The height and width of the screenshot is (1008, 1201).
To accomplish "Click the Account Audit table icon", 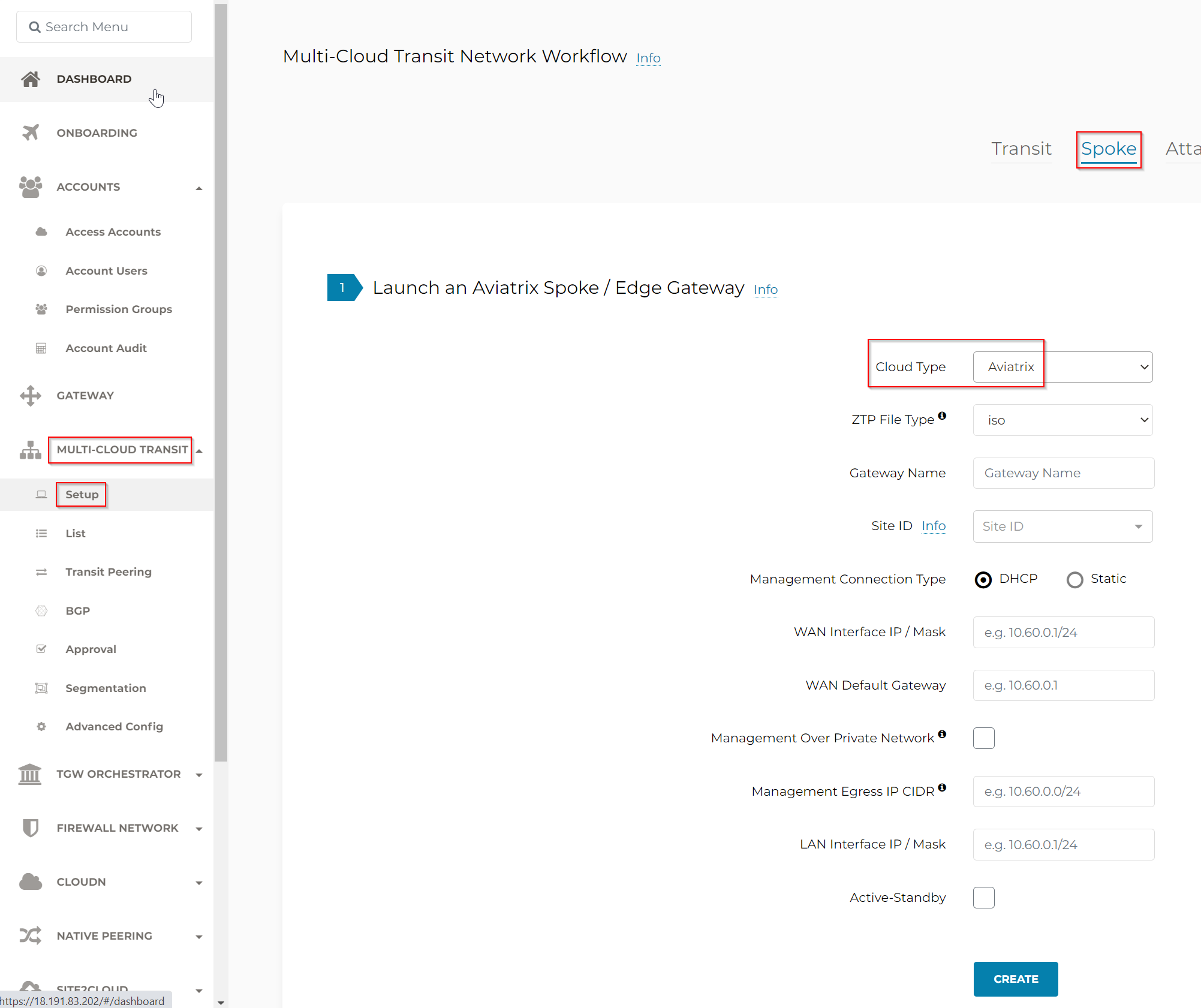I will point(41,348).
